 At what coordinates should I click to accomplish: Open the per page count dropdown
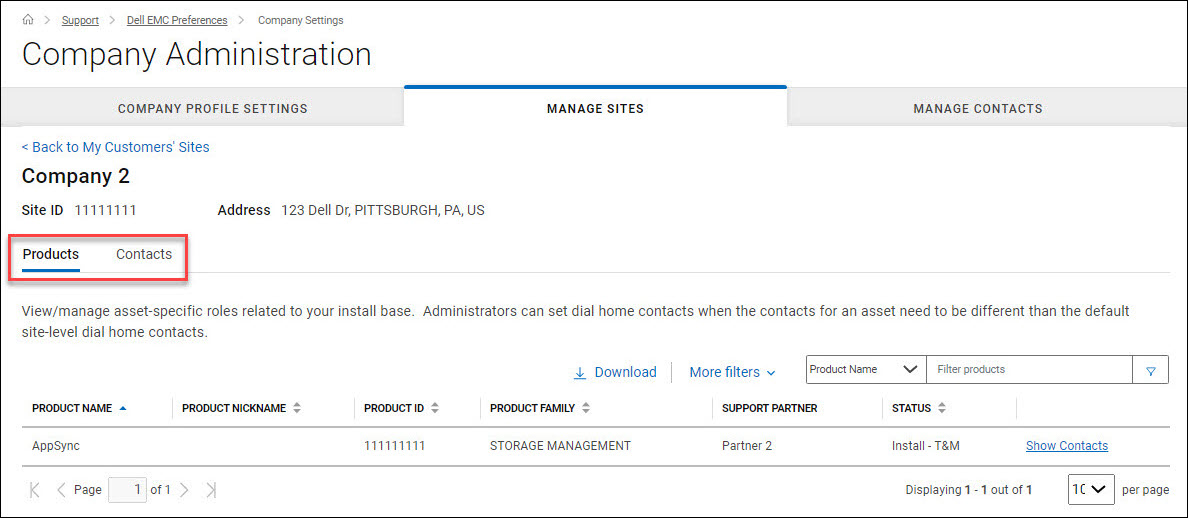[x=1090, y=490]
